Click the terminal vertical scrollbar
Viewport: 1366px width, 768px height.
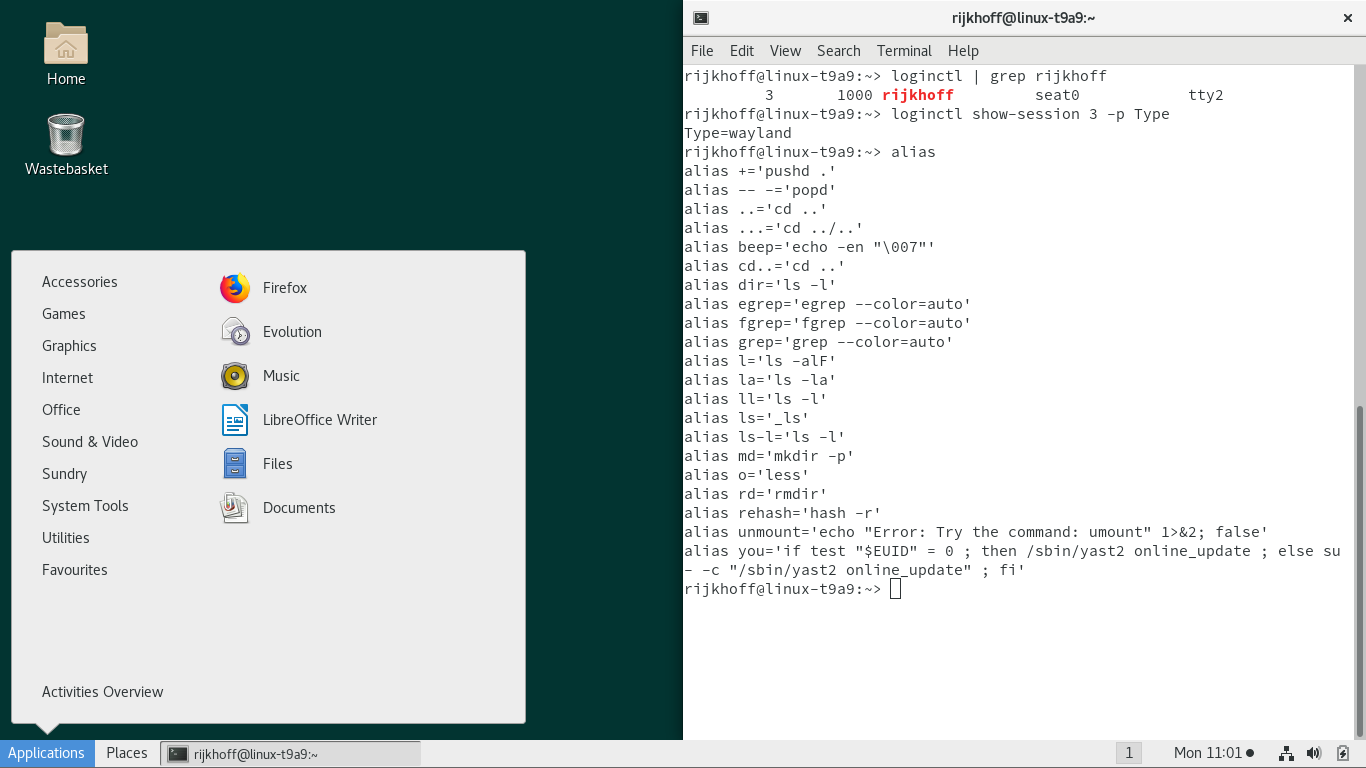coord(1359,570)
